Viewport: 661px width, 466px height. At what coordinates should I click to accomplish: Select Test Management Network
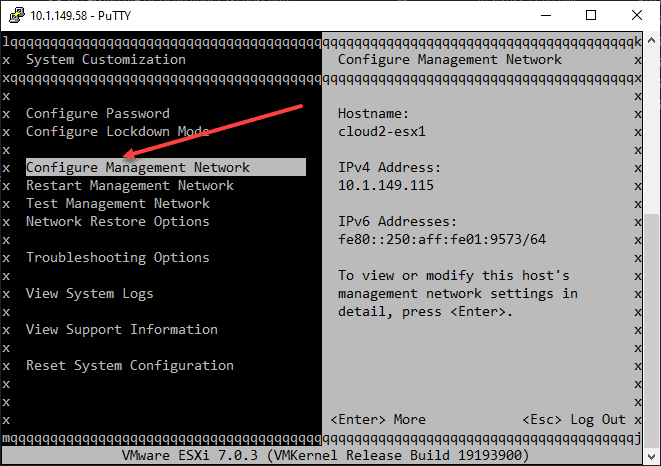pyautogui.click(x=118, y=204)
